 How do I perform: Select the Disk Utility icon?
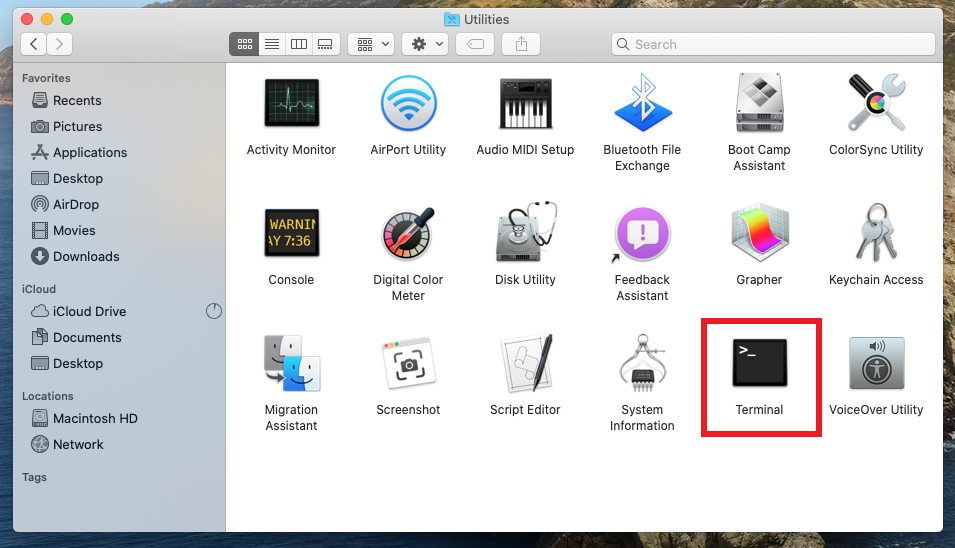pyautogui.click(x=526, y=232)
